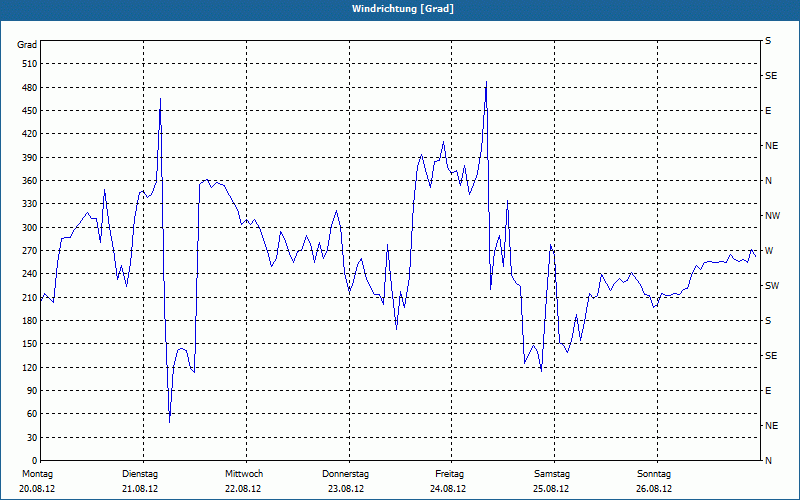The image size is (800, 500).
Task: Click the 510 value on the left axis
Action: click(30, 64)
